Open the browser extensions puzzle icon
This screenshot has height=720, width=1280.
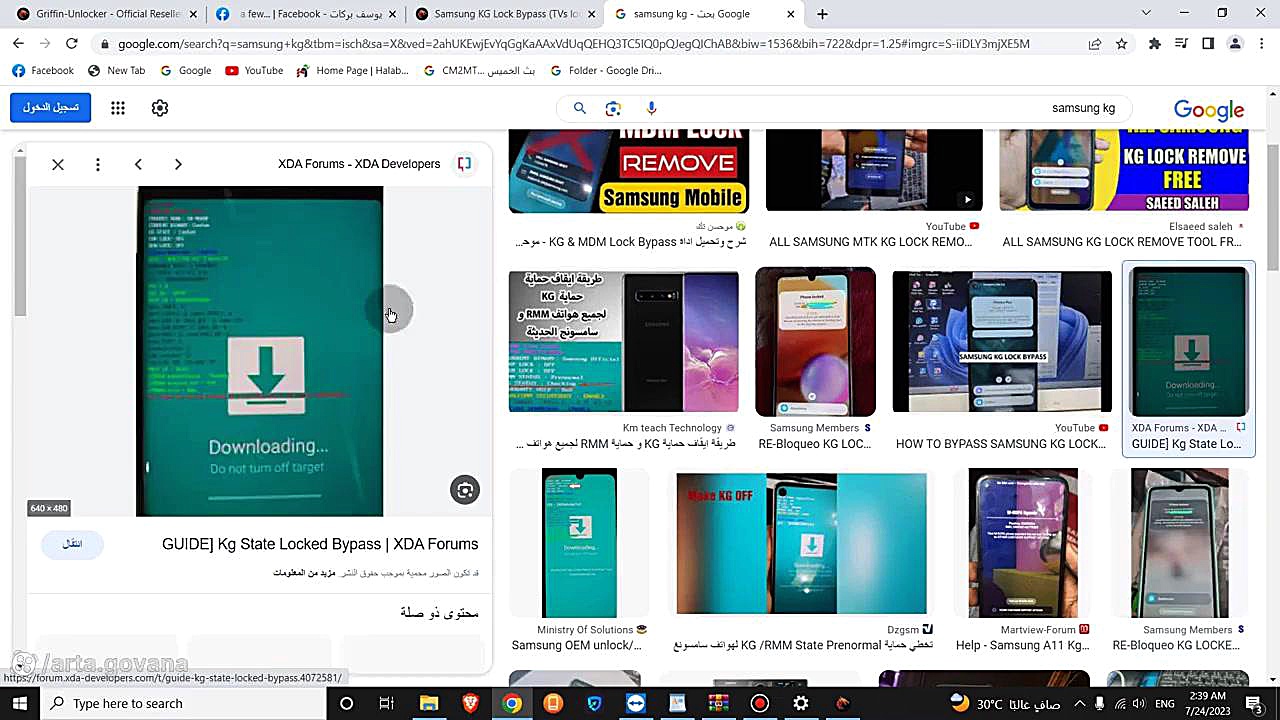1155,44
